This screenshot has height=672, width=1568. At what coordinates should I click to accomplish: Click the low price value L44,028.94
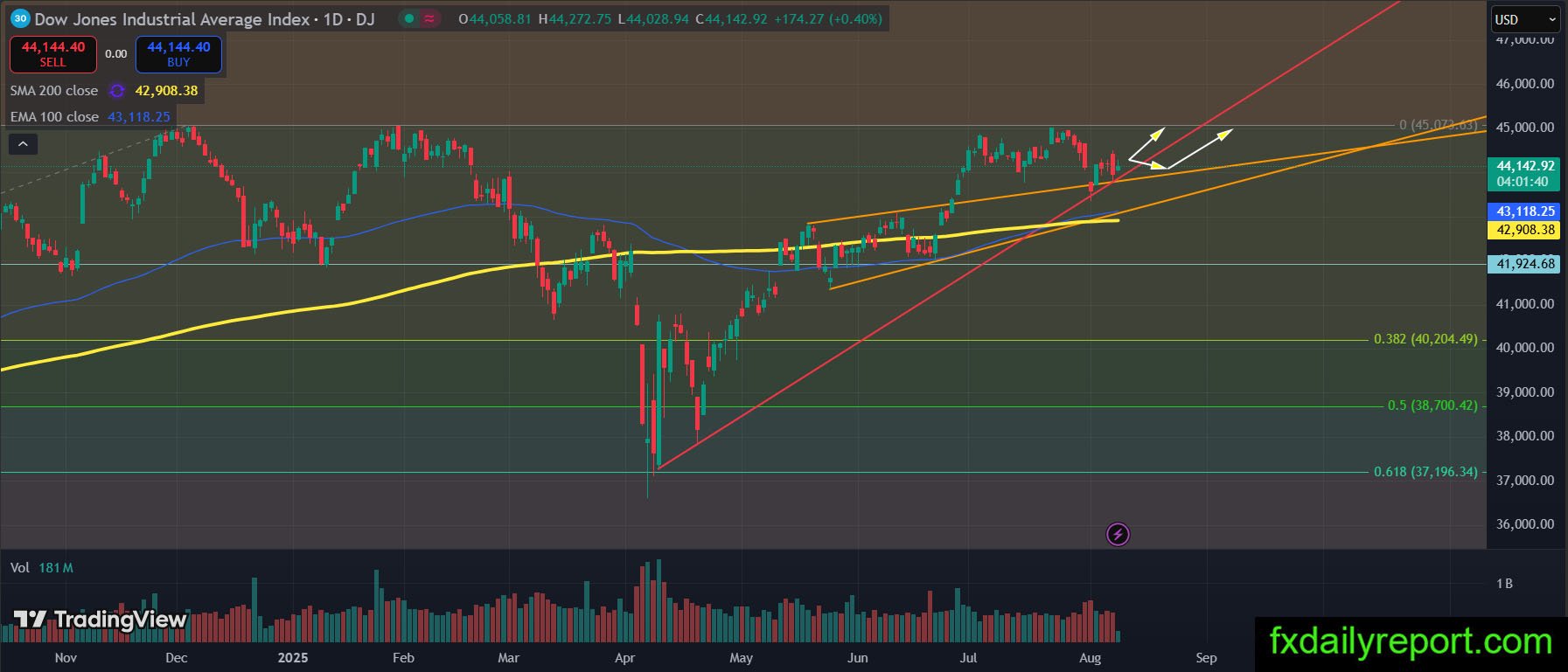[653, 18]
